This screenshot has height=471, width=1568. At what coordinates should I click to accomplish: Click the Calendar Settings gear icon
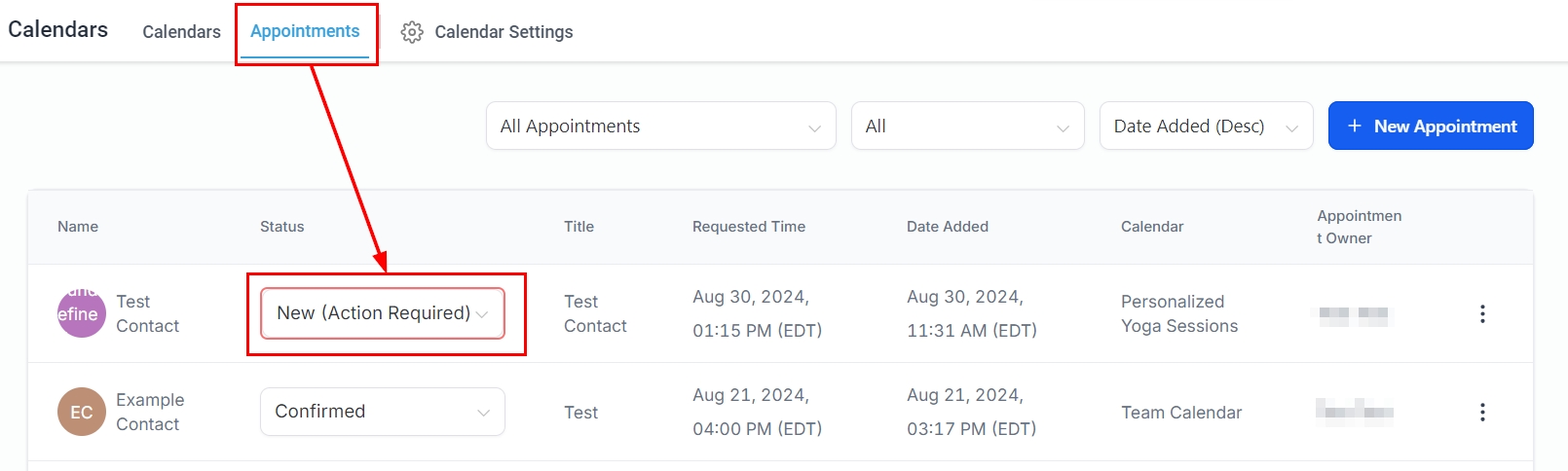click(x=412, y=32)
